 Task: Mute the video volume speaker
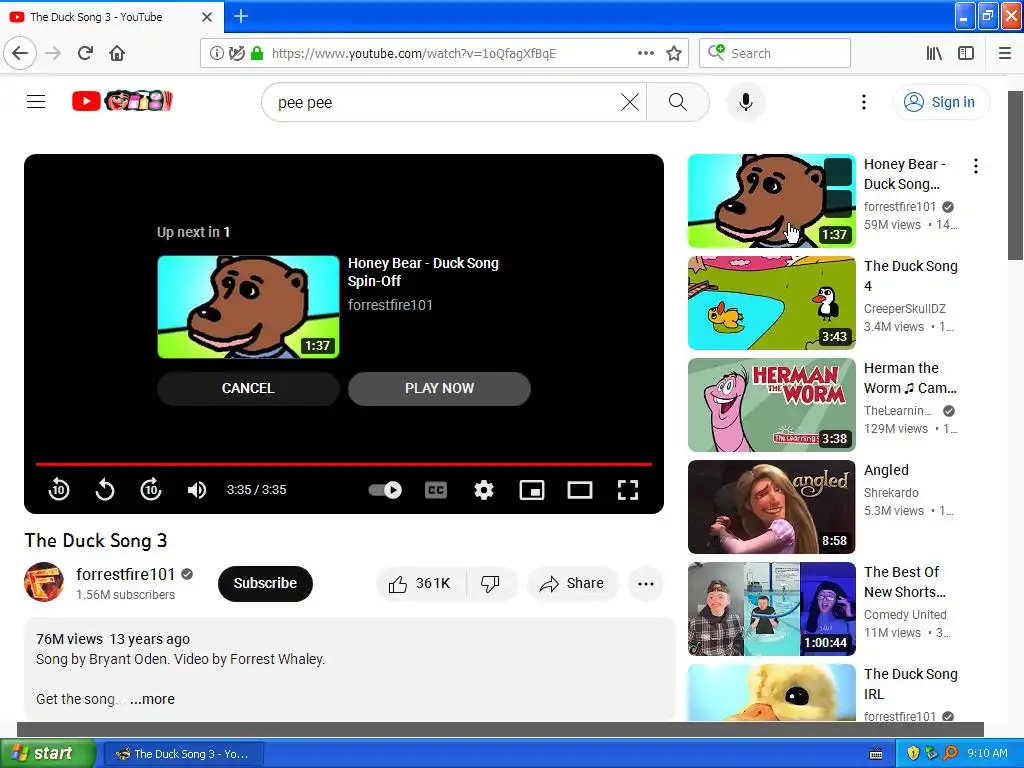click(197, 490)
